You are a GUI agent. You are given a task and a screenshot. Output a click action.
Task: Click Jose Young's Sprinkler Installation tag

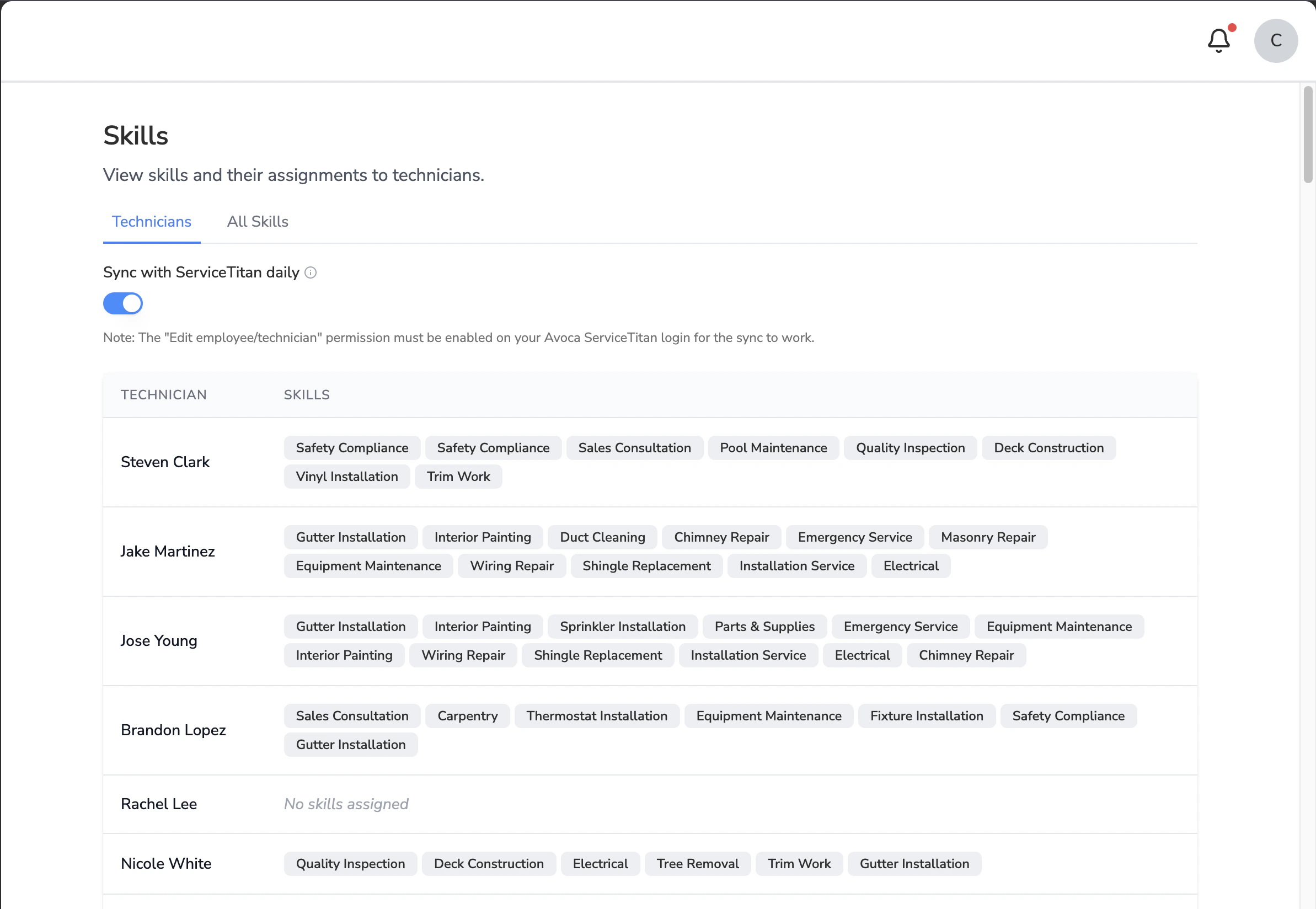click(622, 627)
